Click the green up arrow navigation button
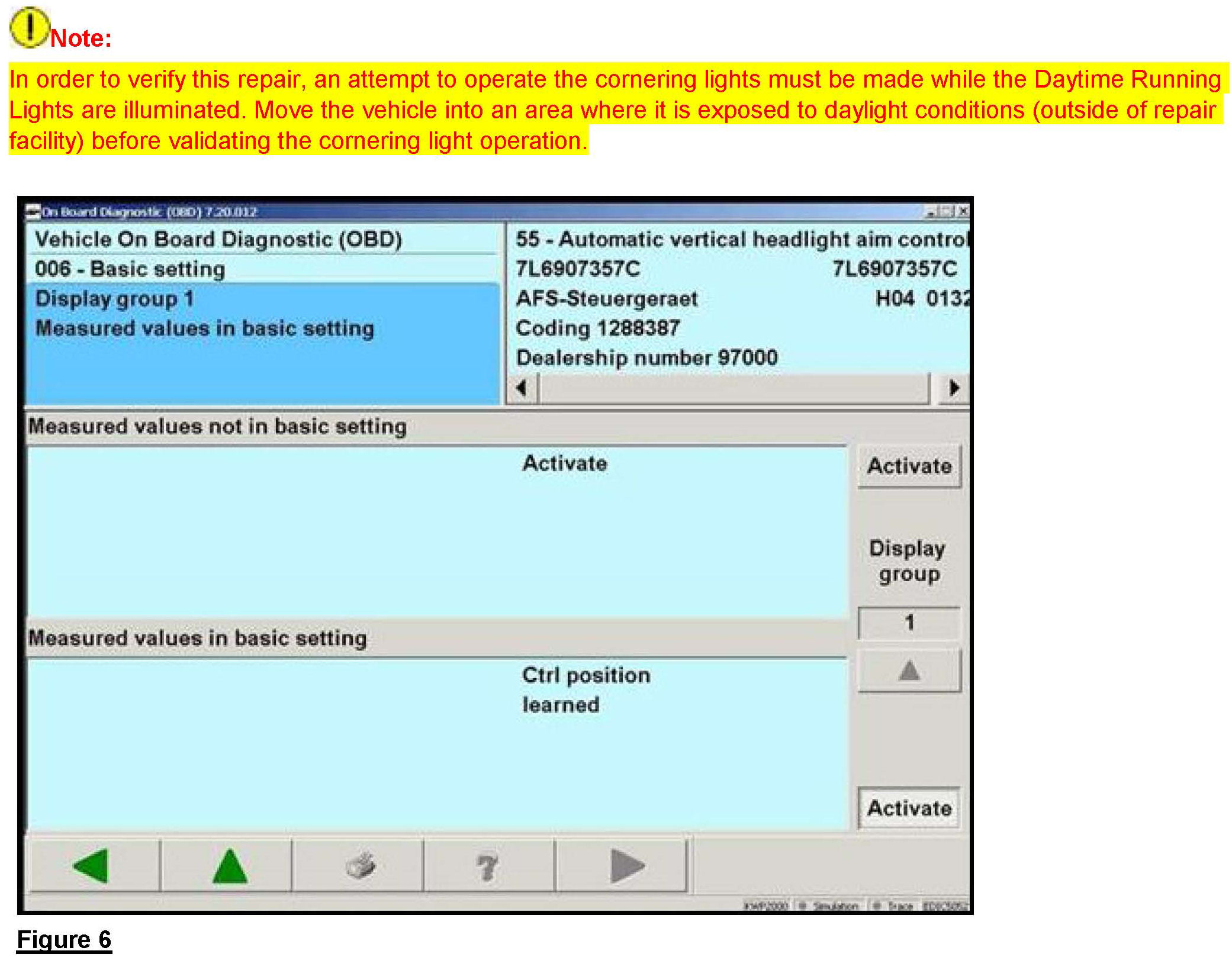Screen dimensions: 1232x967 [x=229, y=866]
